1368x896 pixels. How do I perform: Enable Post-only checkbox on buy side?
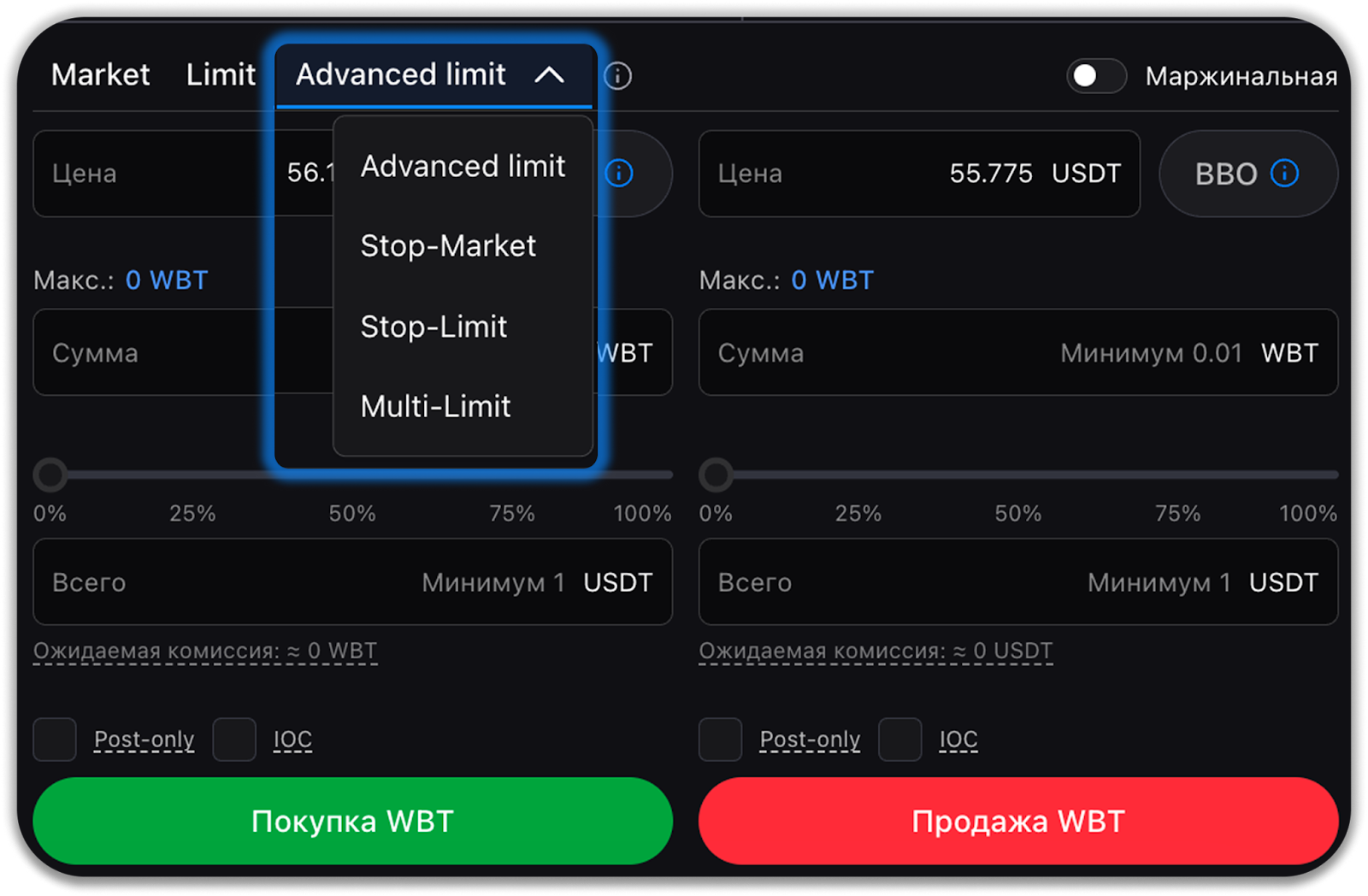pos(55,740)
